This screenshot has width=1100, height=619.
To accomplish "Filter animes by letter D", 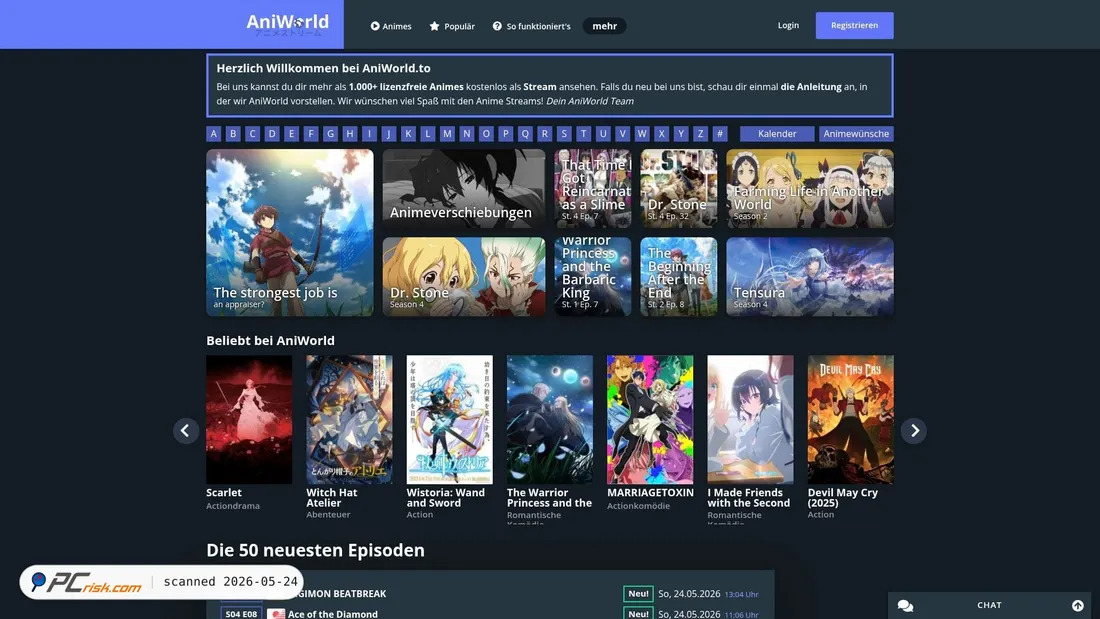I will [x=272, y=133].
